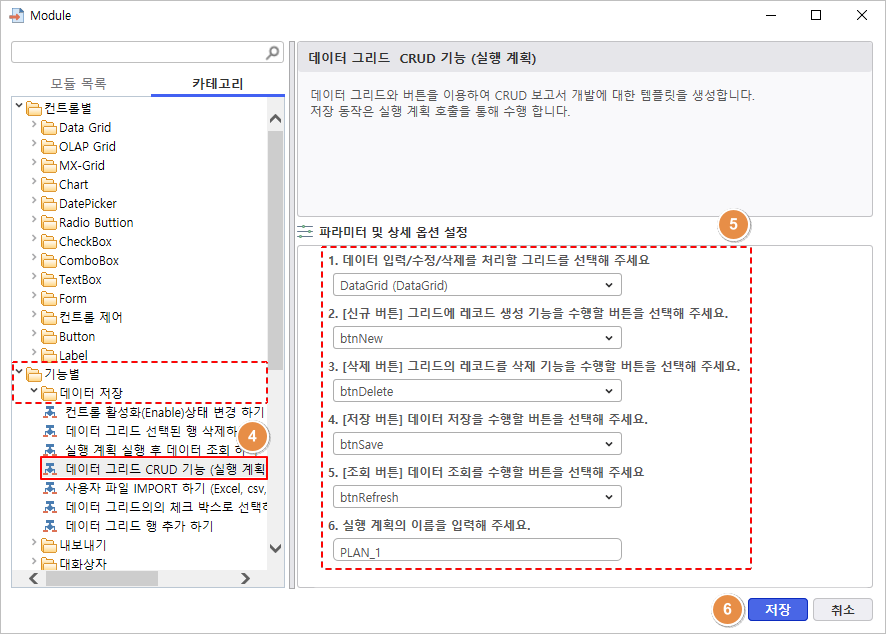886x634 pixels.
Task: Collapse the 기능별 tree node
Action: click(x=19, y=371)
